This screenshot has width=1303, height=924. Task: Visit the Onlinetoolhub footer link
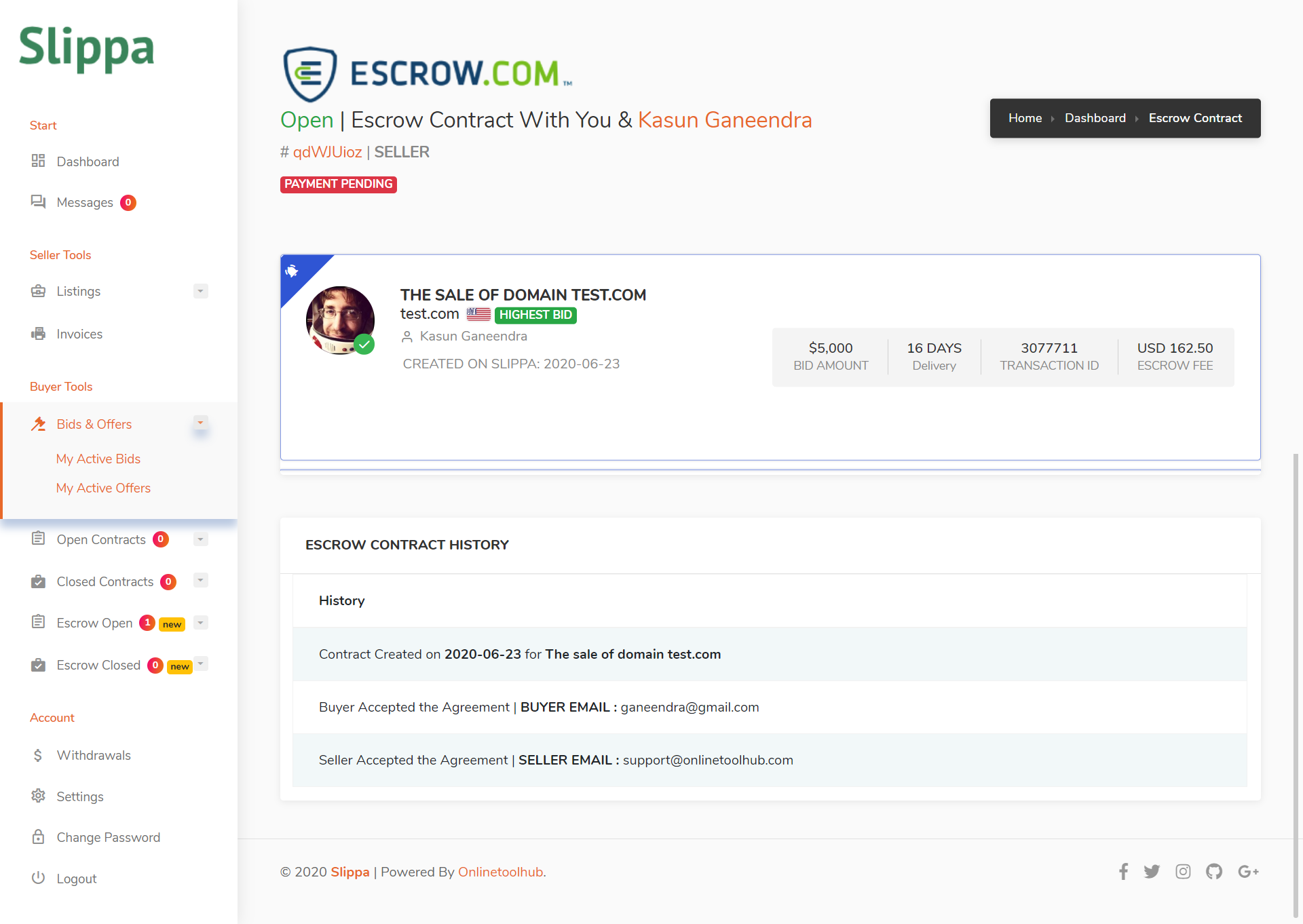pos(501,872)
